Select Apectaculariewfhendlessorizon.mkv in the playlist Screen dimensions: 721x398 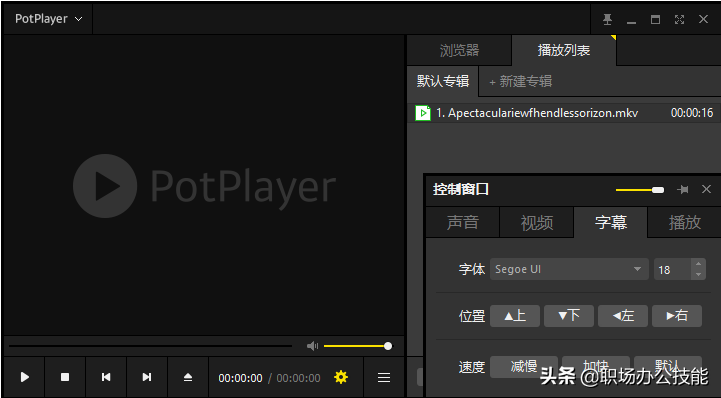click(564, 113)
